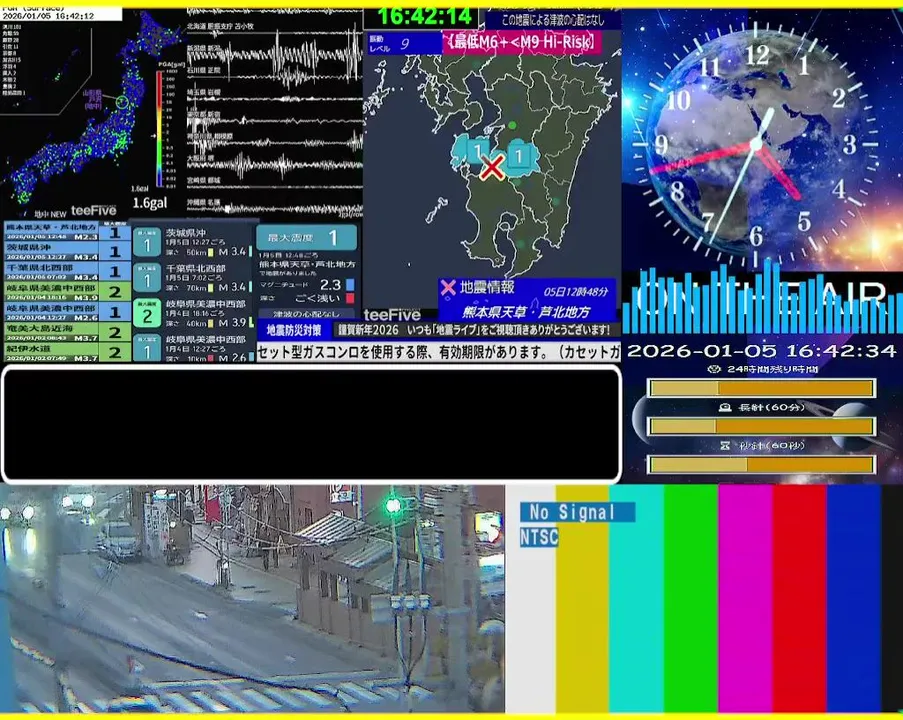Click the green circle marker on the Japan PGA map
903x720 pixels.
tap(122, 103)
